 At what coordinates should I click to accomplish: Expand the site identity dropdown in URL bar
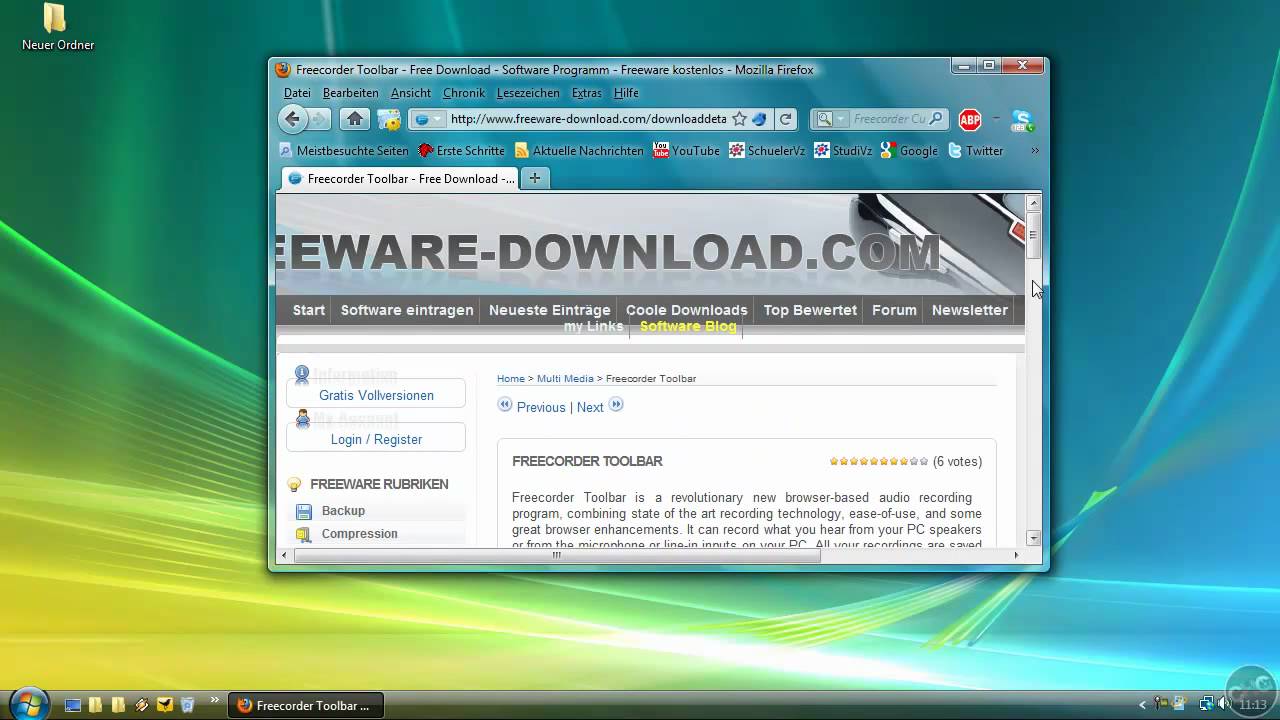coord(437,119)
